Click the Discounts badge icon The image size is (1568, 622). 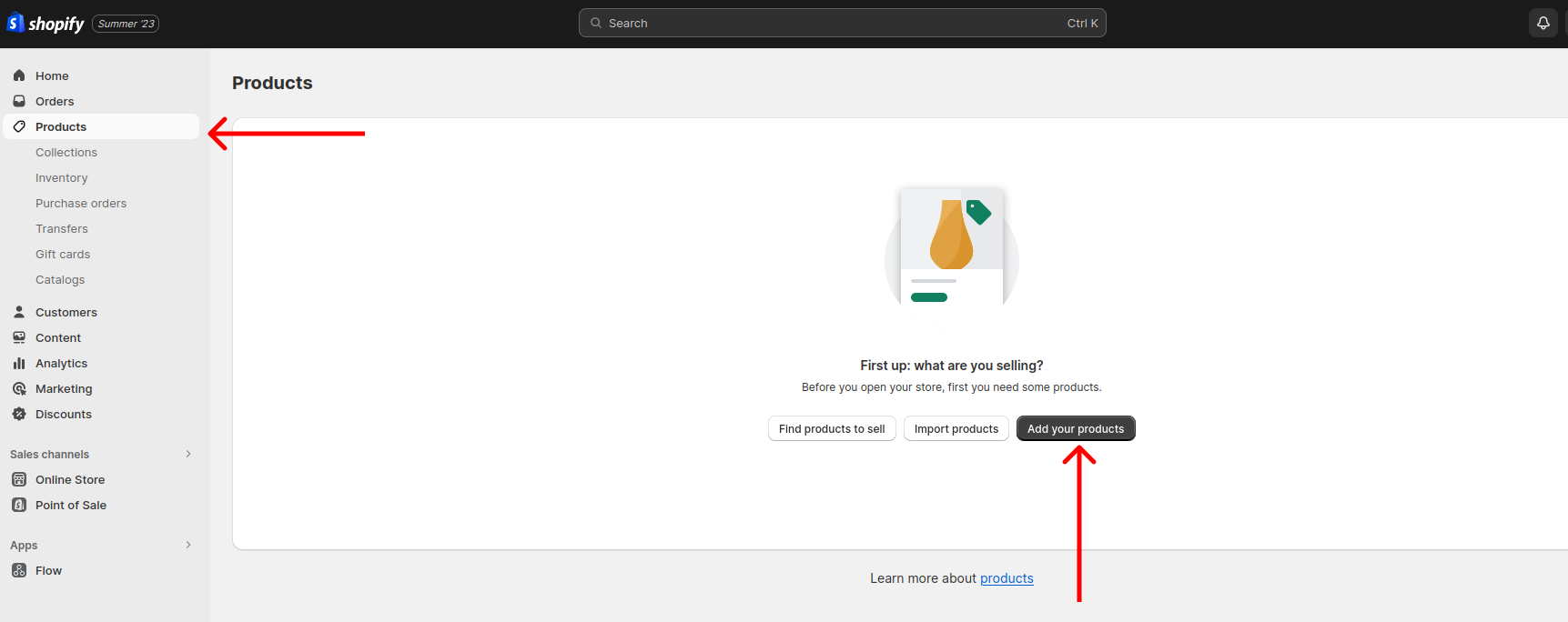pyautogui.click(x=19, y=414)
